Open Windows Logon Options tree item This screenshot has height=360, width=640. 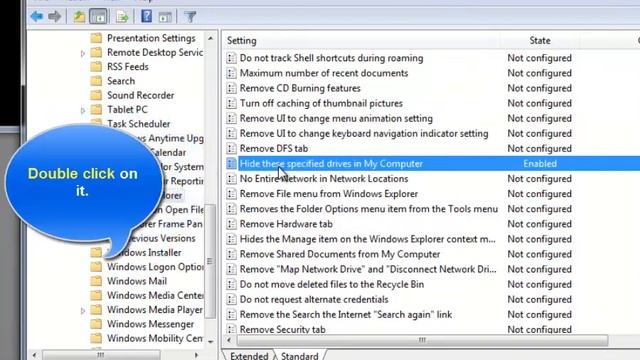pos(155,267)
